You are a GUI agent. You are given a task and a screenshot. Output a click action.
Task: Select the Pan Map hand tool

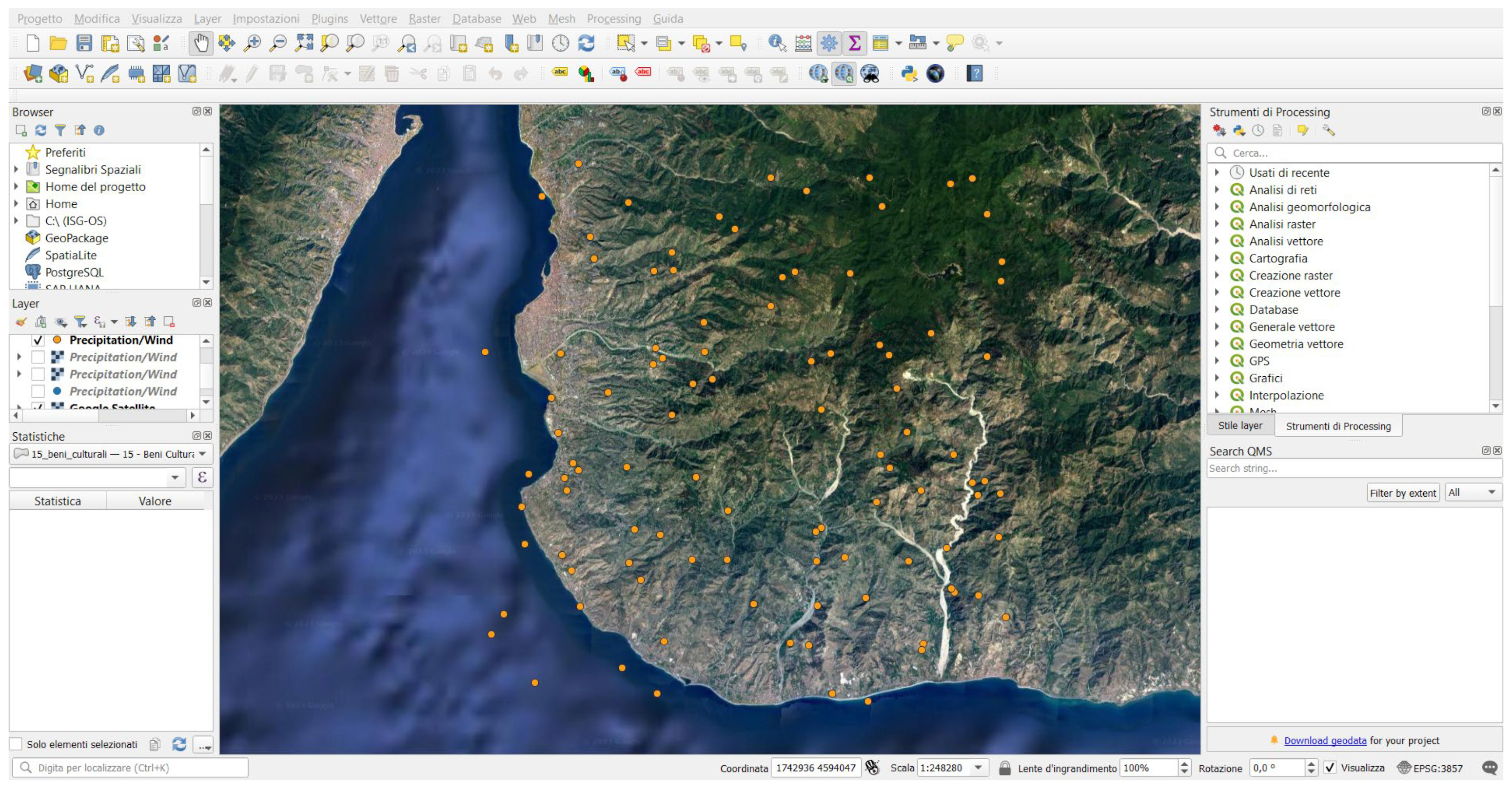pyautogui.click(x=201, y=43)
